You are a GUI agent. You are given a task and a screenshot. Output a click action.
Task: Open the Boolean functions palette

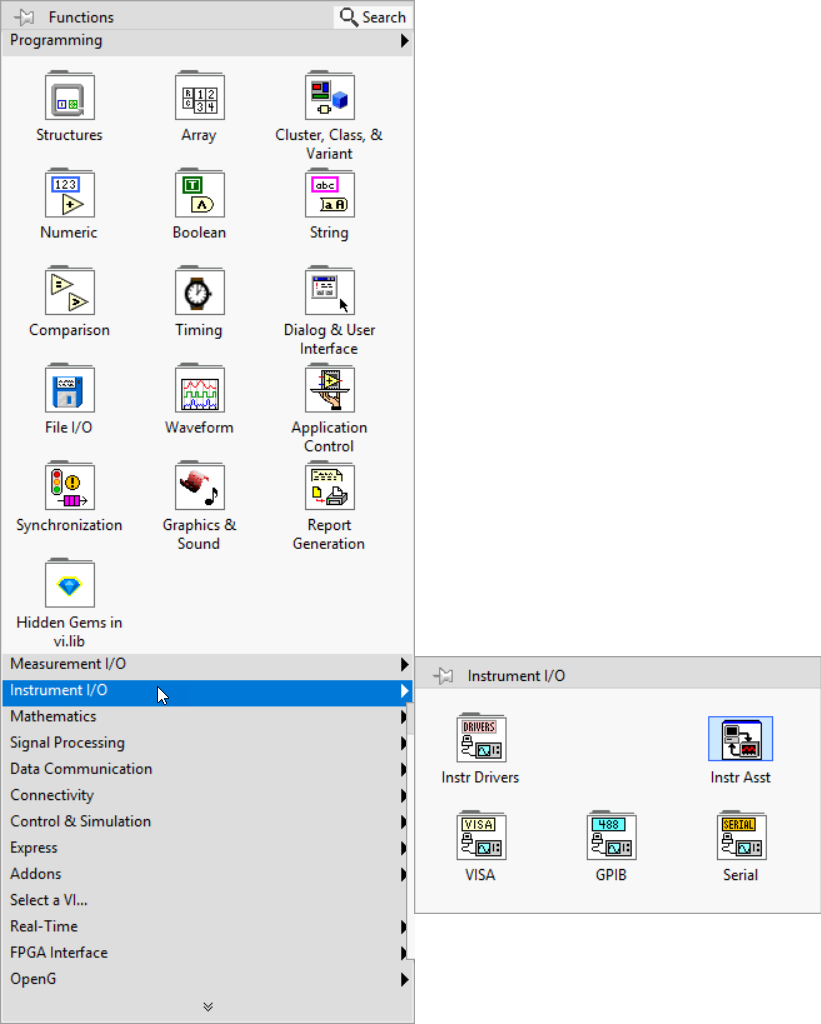pyautogui.click(x=199, y=194)
